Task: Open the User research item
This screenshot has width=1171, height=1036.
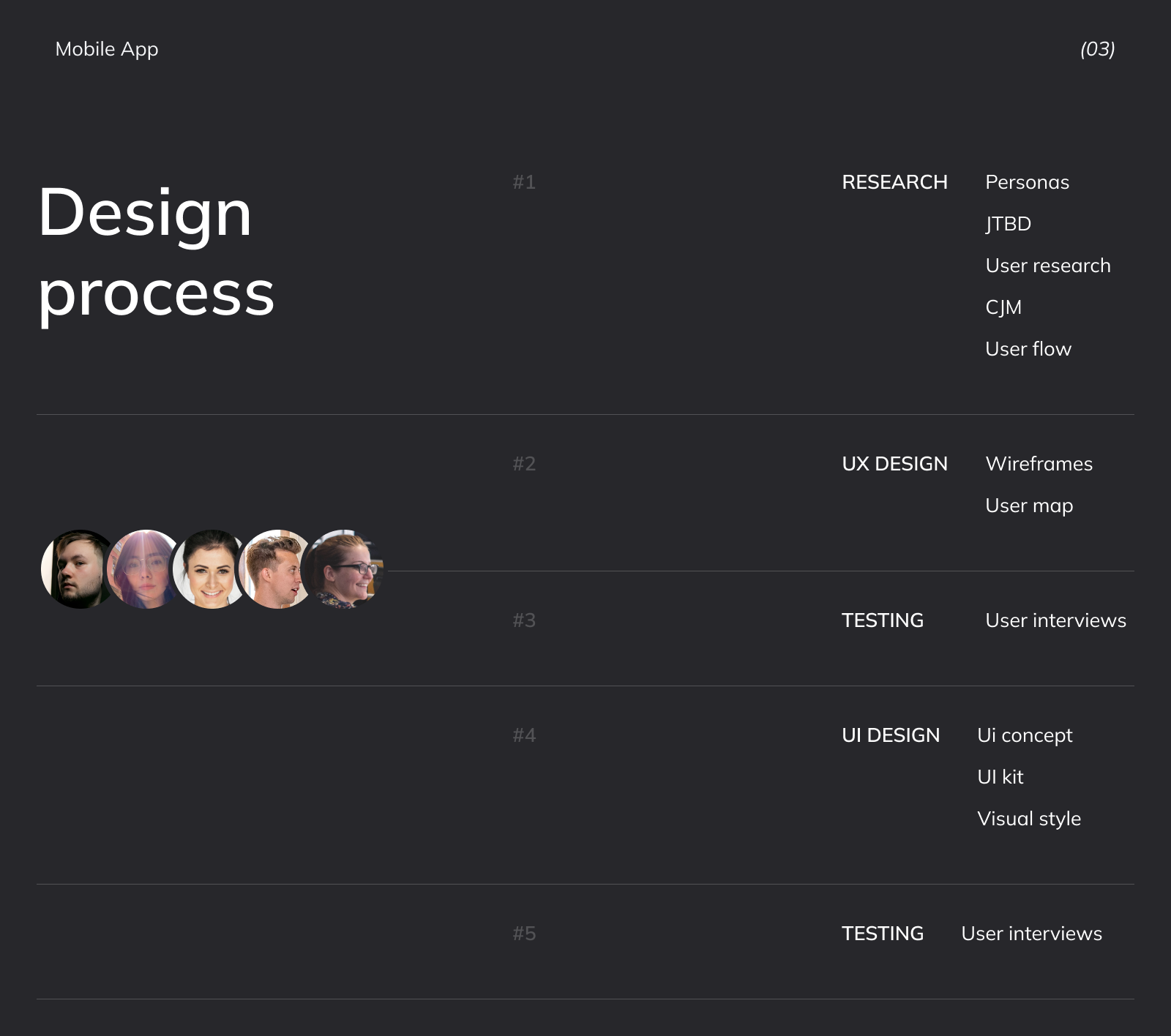Action: click(x=1047, y=266)
